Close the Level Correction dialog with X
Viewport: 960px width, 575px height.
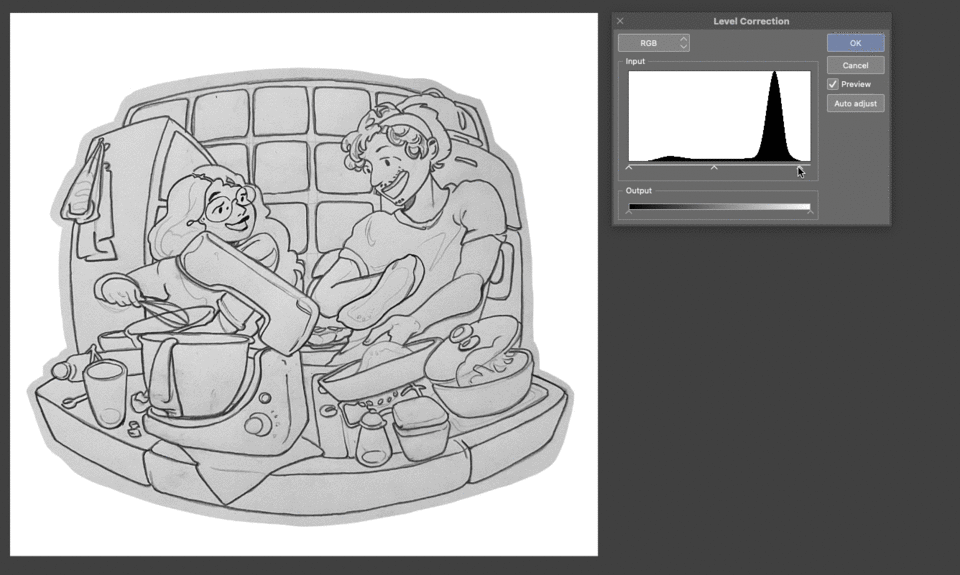coord(620,21)
